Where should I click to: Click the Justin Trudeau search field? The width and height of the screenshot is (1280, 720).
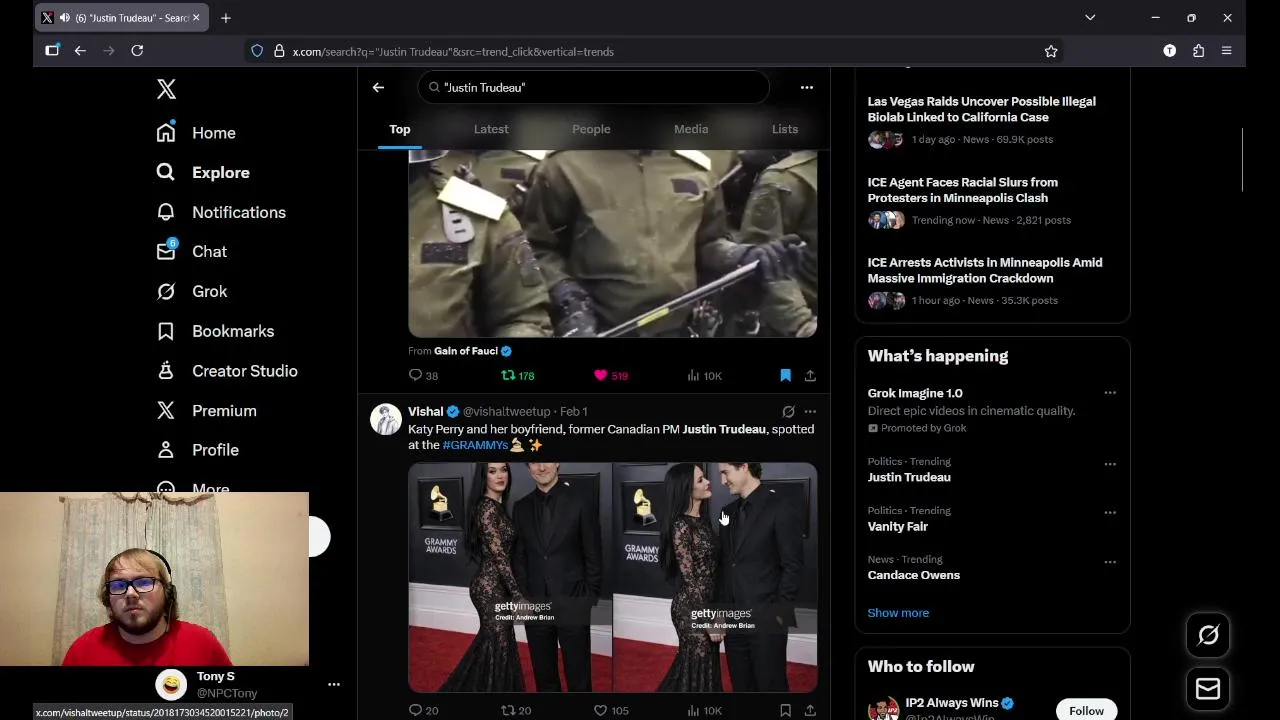coord(593,88)
